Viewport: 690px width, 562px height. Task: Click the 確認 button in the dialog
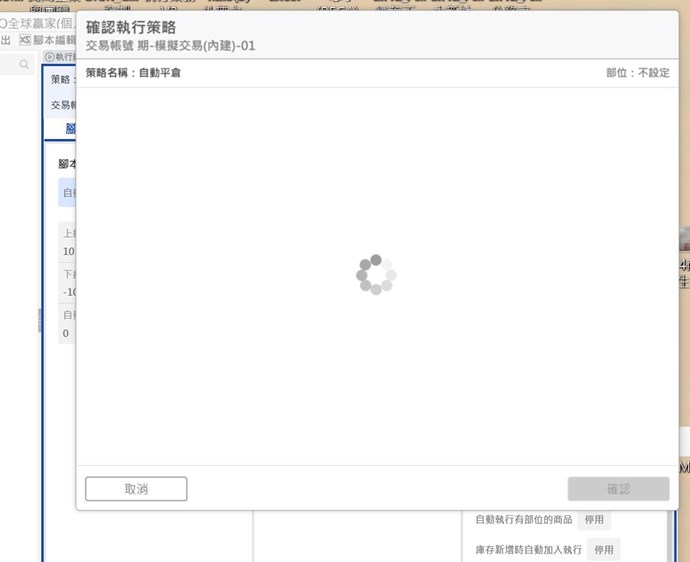pyautogui.click(x=618, y=489)
